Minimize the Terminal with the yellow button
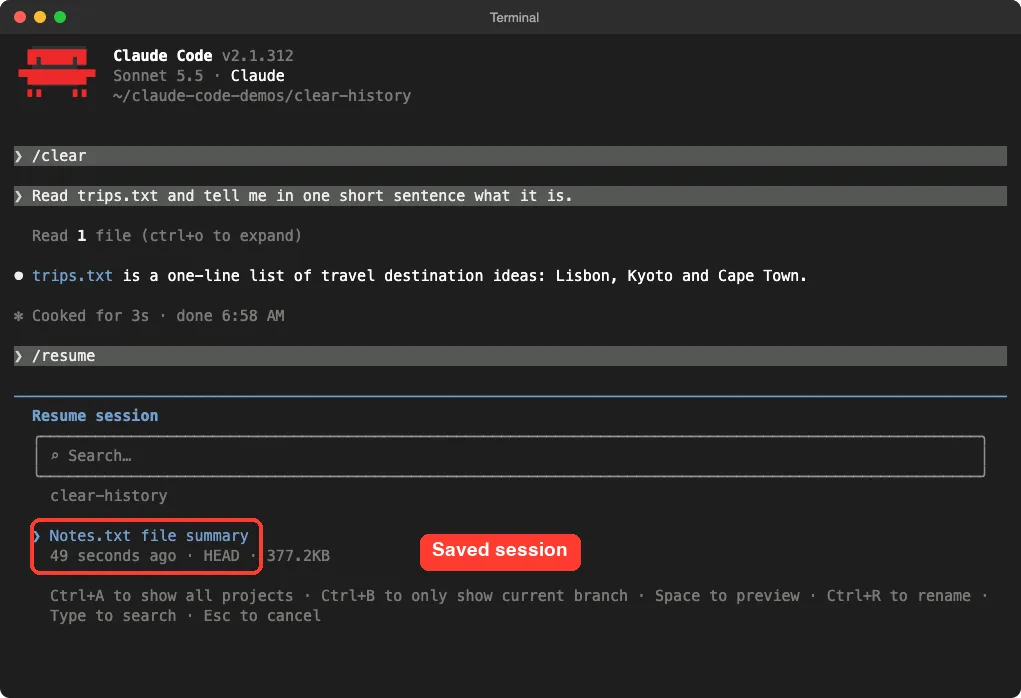The height and width of the screenshot is (698, 1021). click(40, 17)
